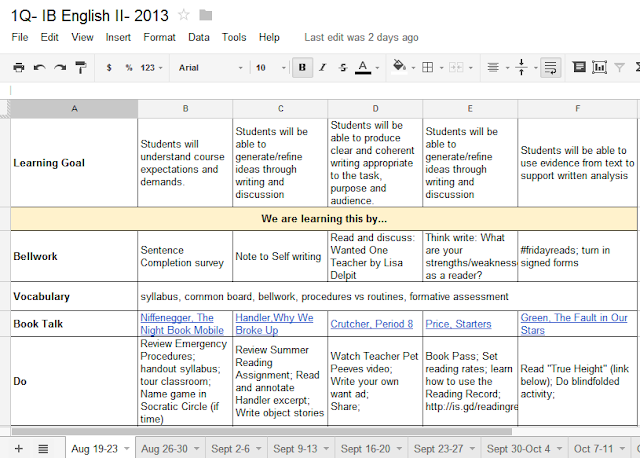Image resolution: width=640 pixels, height=458 pixels.
Task: Click the print icon in toolbar
Action: coord(19,67)
